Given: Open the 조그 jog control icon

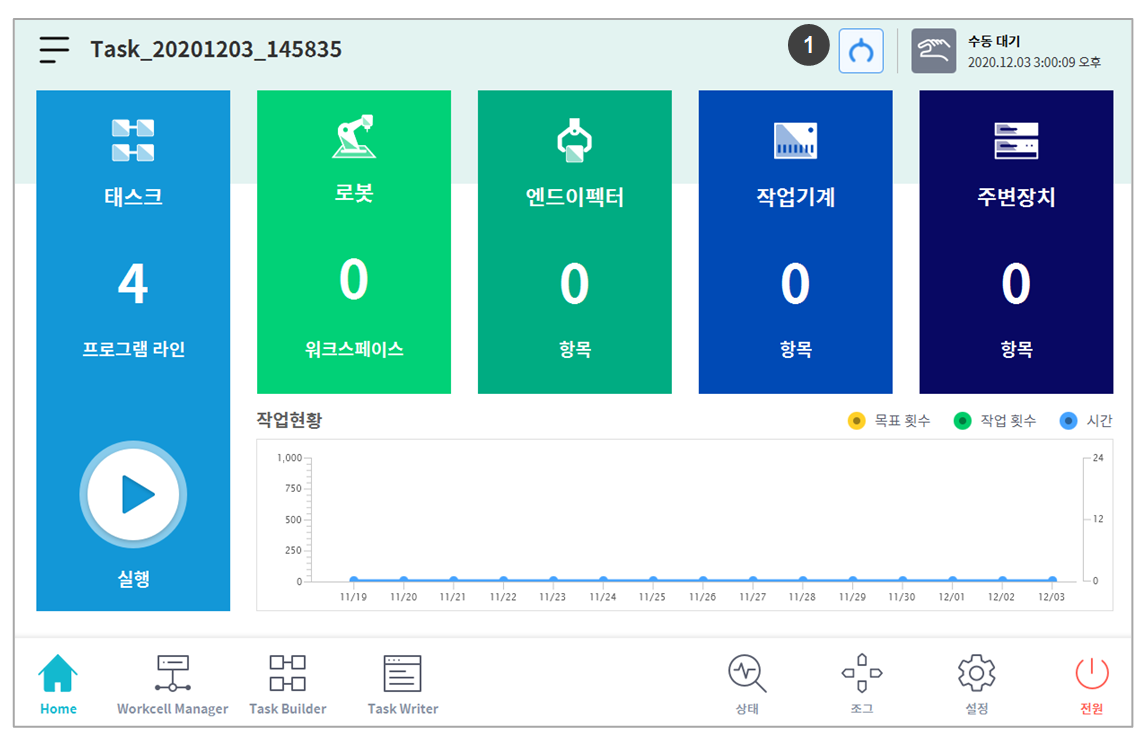Looking at the screenshot, I should [x=861, y=684].
